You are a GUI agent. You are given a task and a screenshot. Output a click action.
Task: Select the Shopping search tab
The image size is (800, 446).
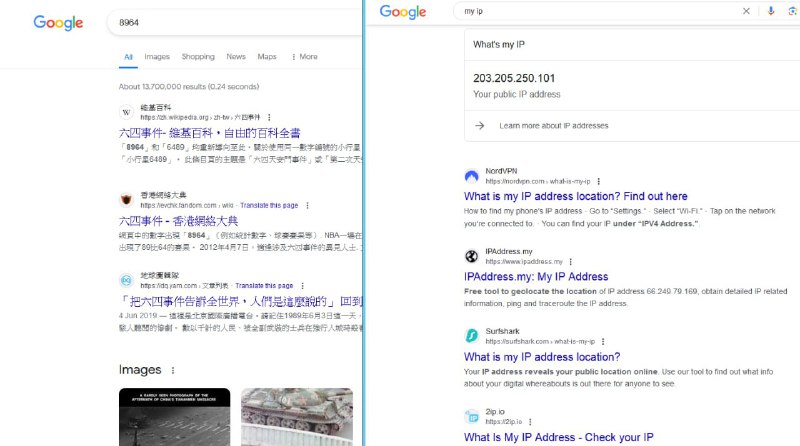coord(198,57)
